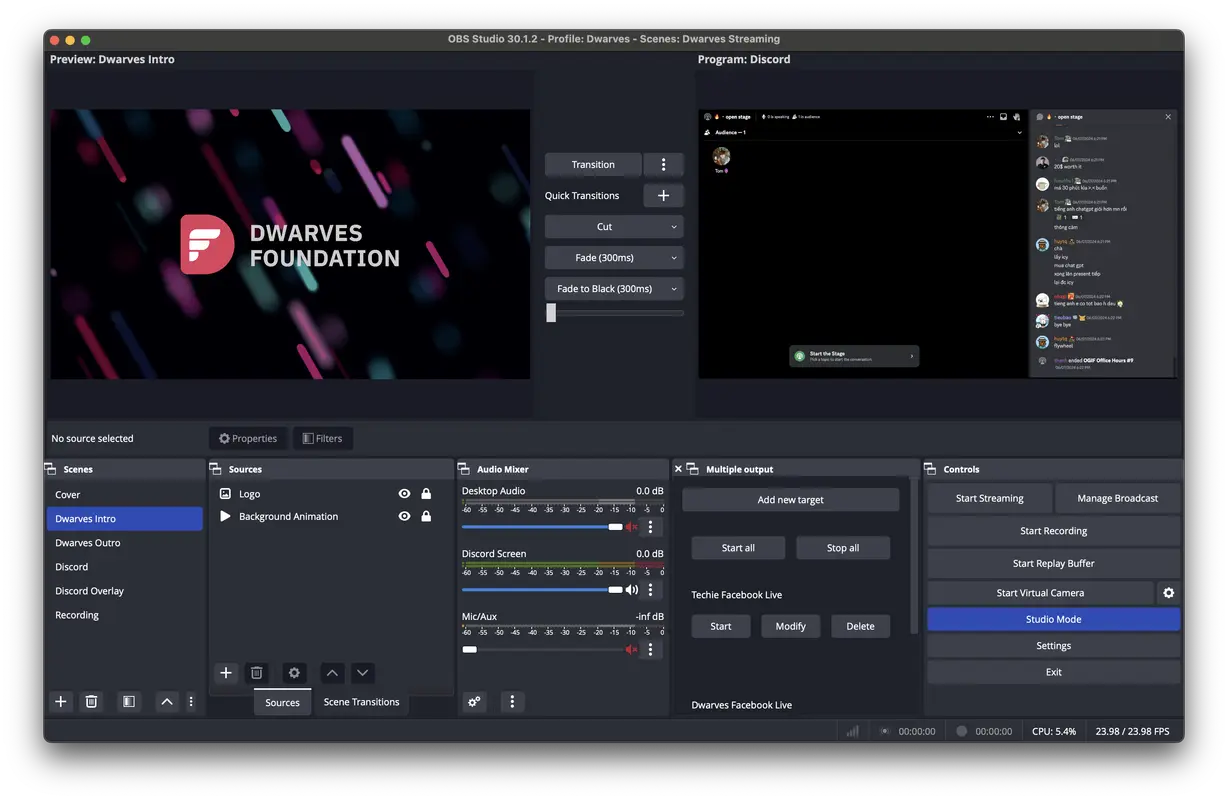Click the Properties gear button for sources
This screenshot has height=800, width=1228.
248,438
